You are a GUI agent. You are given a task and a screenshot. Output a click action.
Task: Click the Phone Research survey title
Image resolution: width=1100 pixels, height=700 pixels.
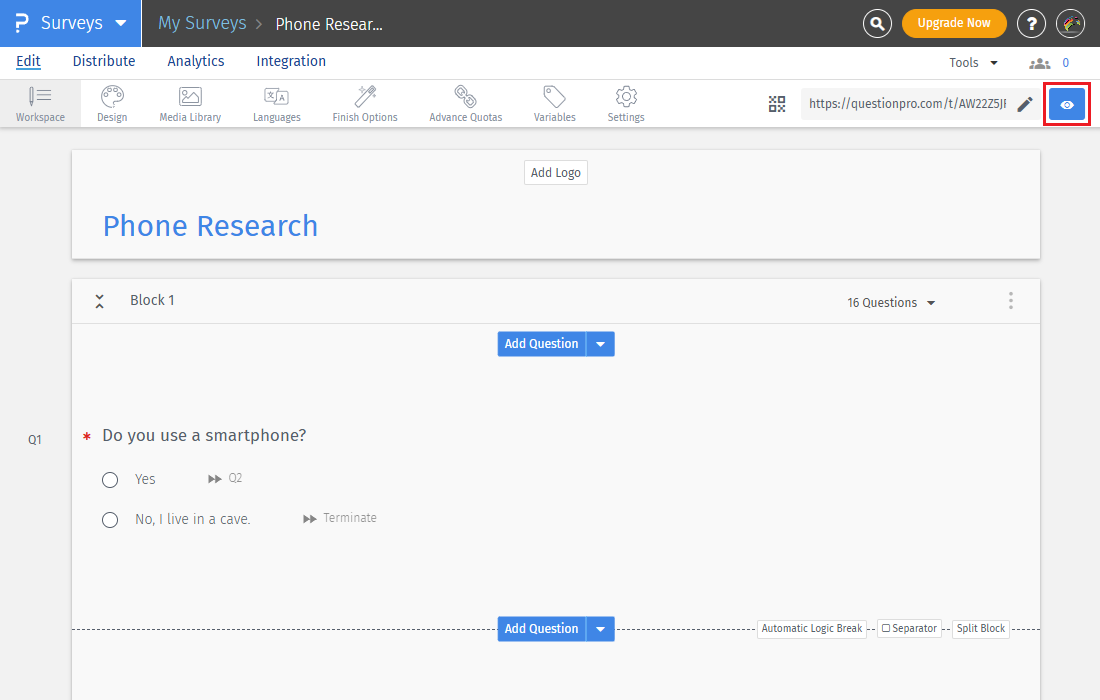210,226
